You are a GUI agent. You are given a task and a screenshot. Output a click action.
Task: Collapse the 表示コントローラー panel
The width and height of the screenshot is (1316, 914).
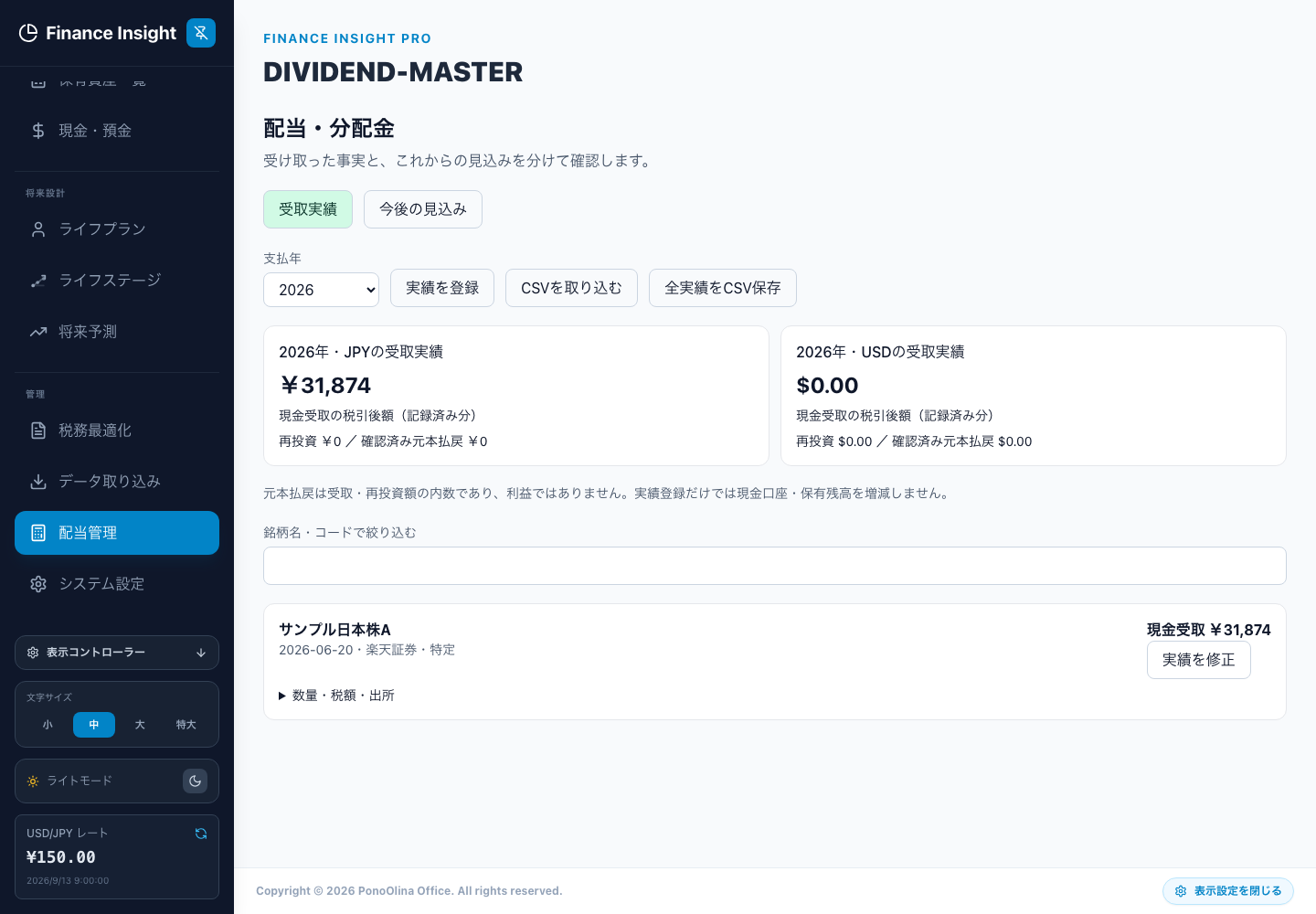pos(117,653)
